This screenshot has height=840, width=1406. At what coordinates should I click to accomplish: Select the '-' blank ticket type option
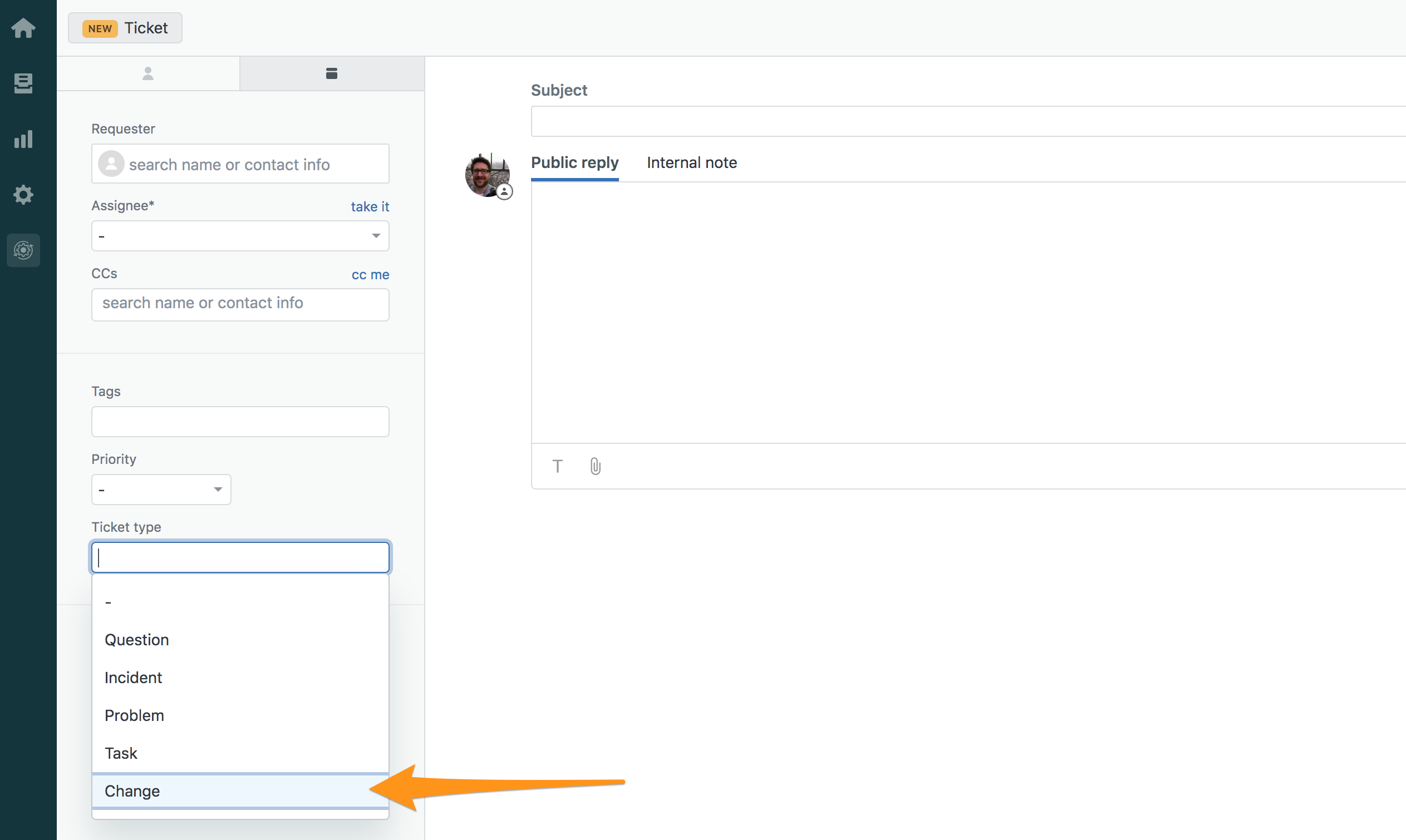pos(240,602)
